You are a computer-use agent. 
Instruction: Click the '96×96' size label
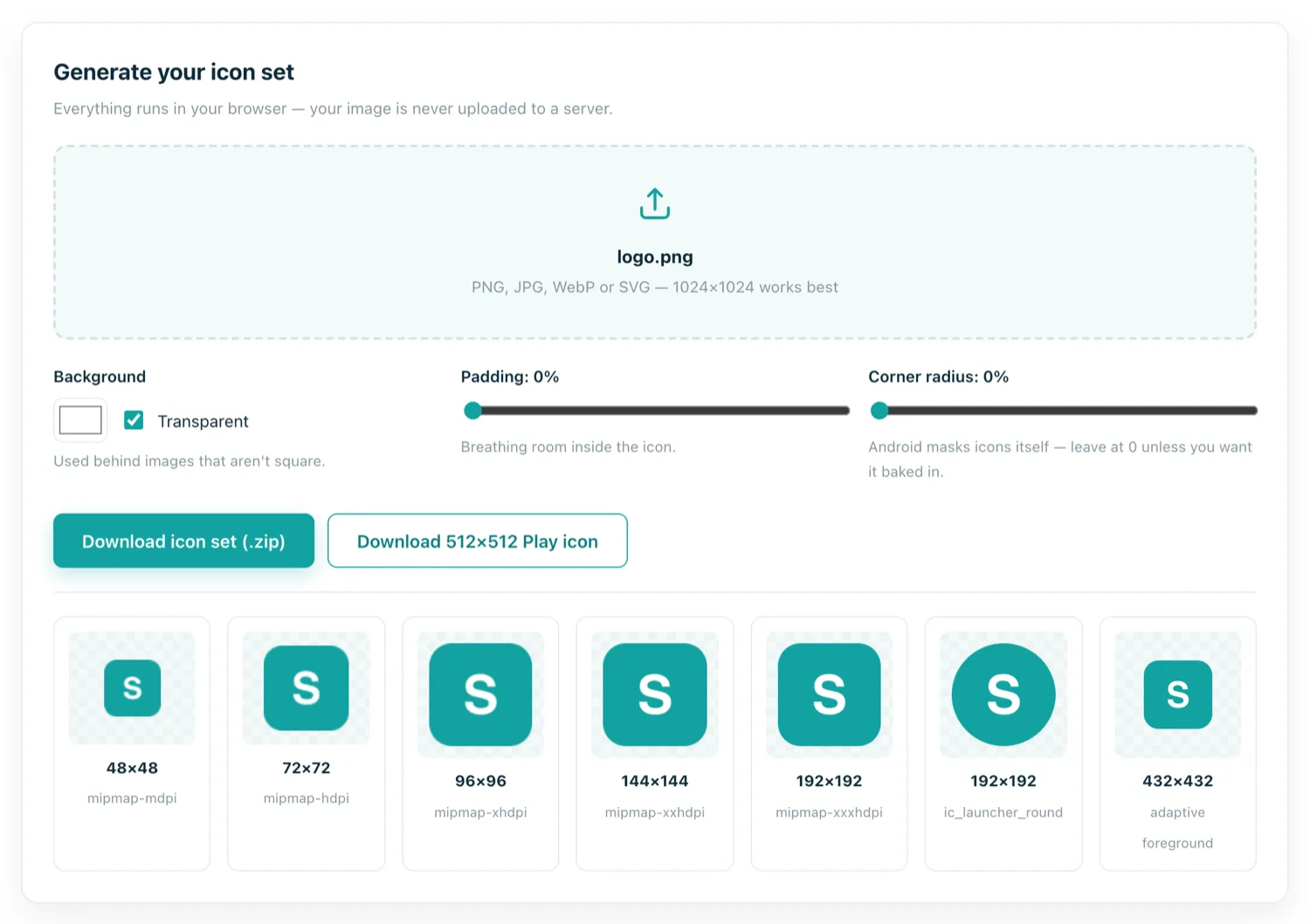click(x=480, y=781)
